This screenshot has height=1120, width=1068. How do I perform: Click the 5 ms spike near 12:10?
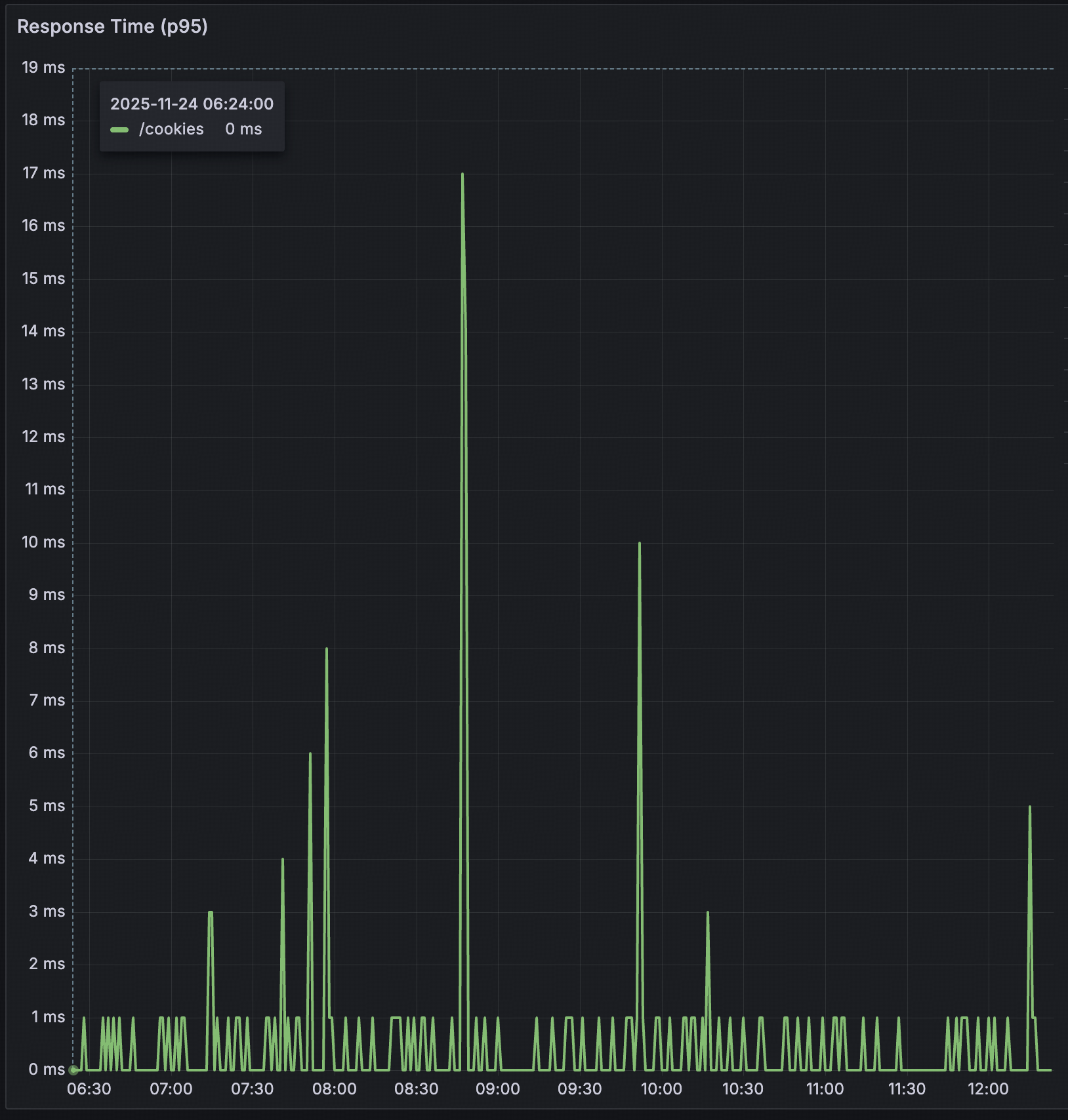coord(1029,807)
